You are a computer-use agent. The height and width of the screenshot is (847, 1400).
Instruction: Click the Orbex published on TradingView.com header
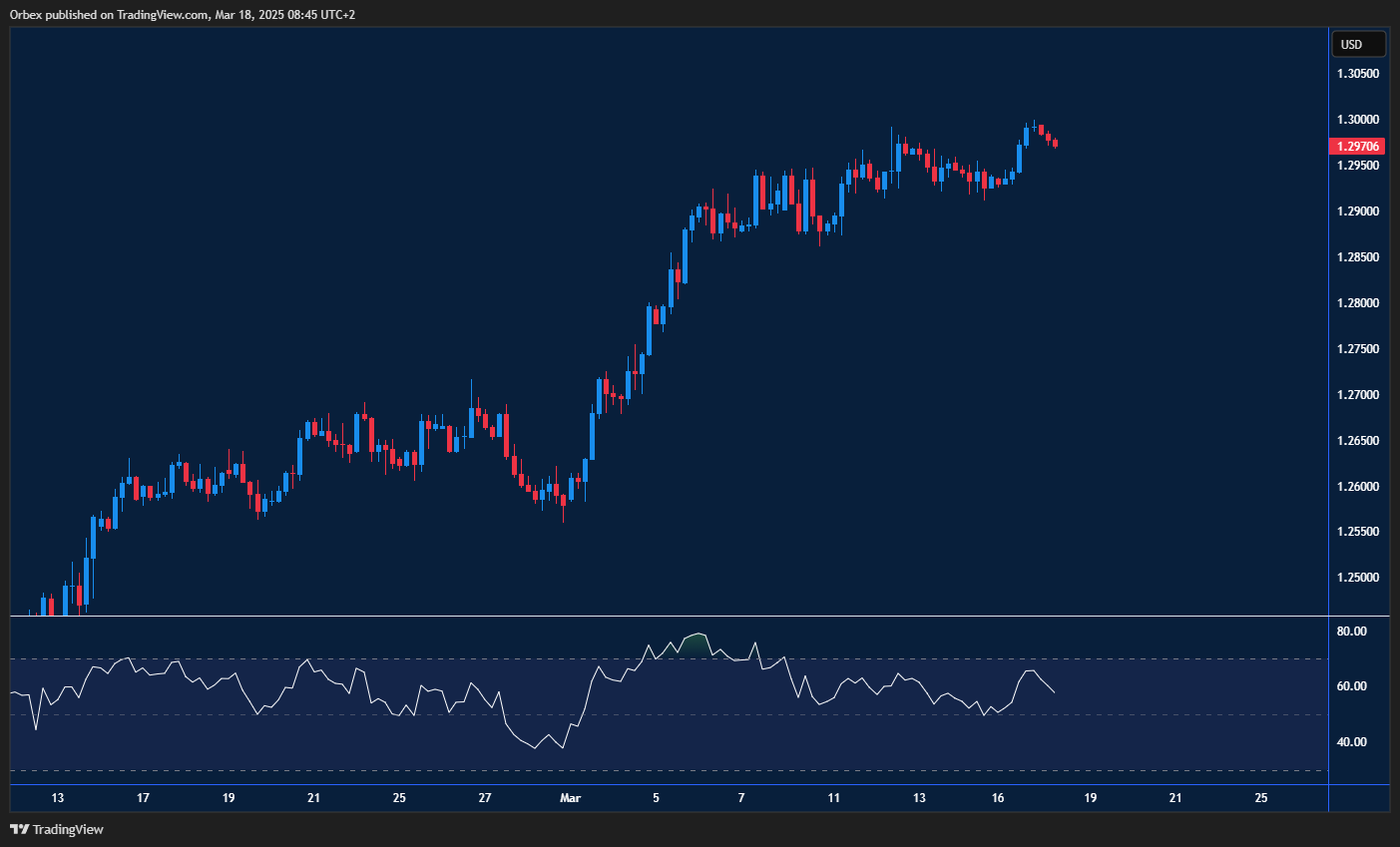tap(183, 14)
